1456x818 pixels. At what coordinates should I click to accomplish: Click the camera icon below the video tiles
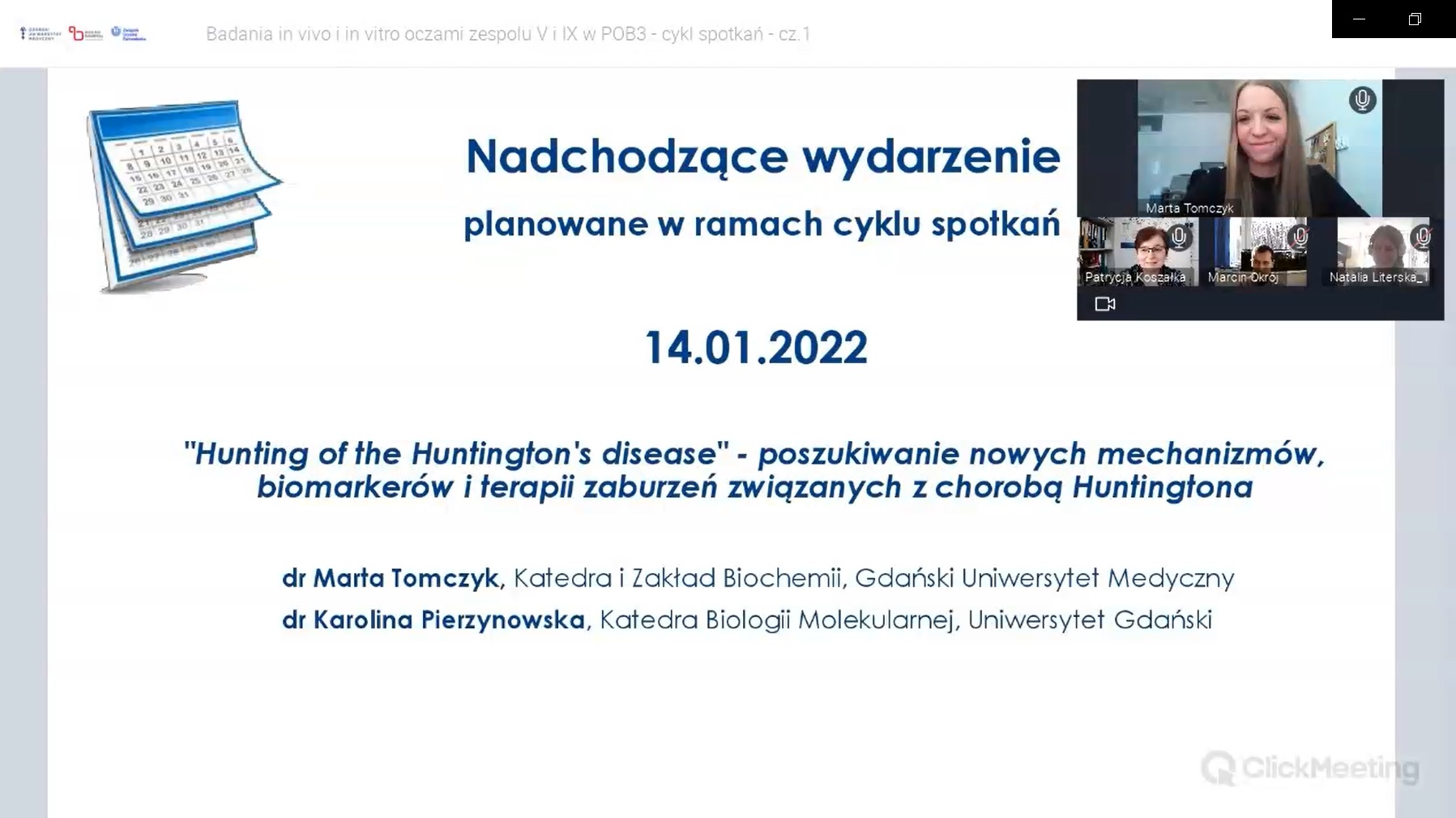coord(1105,304)
